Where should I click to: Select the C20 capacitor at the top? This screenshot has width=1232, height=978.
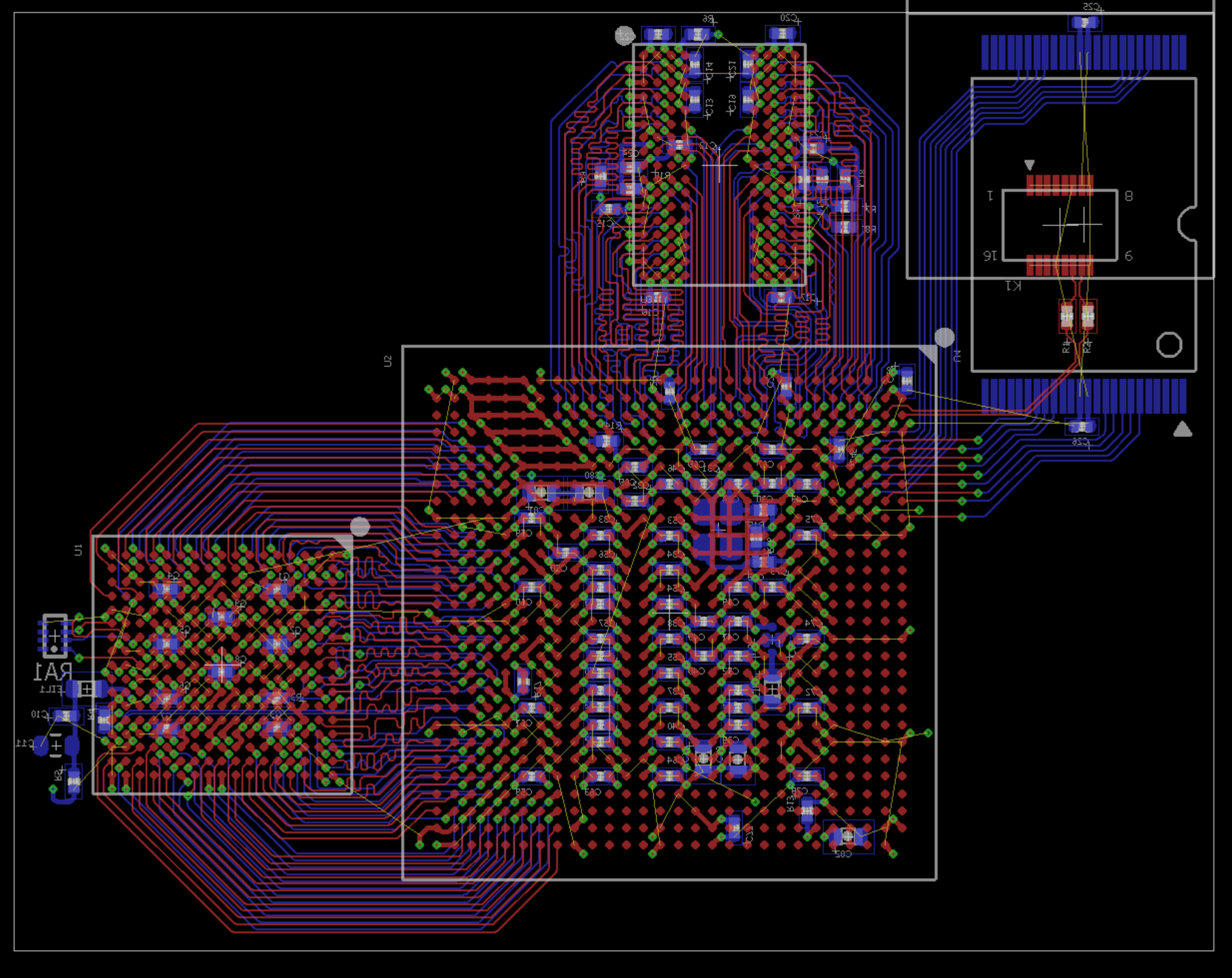click(782, 34)
